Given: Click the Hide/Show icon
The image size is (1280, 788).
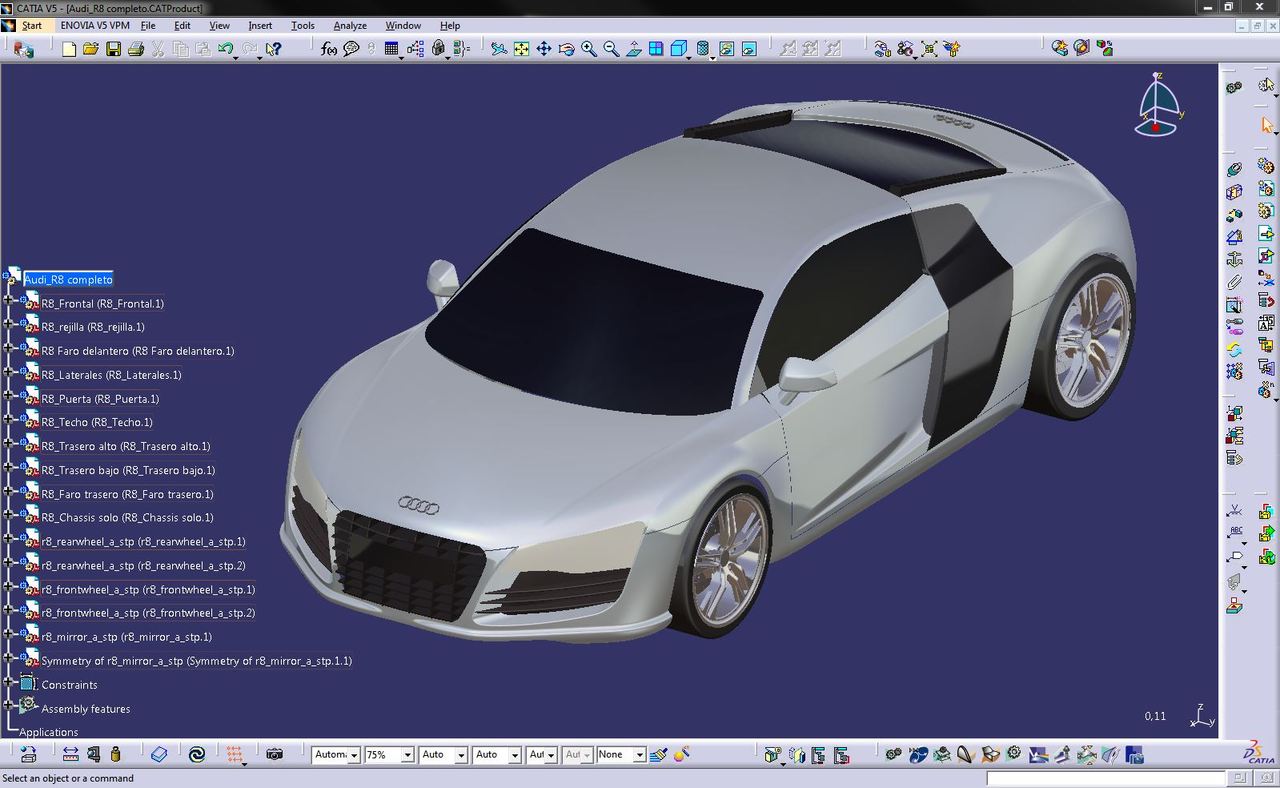Looking at the screenshot, I should [x=726, y=49].
